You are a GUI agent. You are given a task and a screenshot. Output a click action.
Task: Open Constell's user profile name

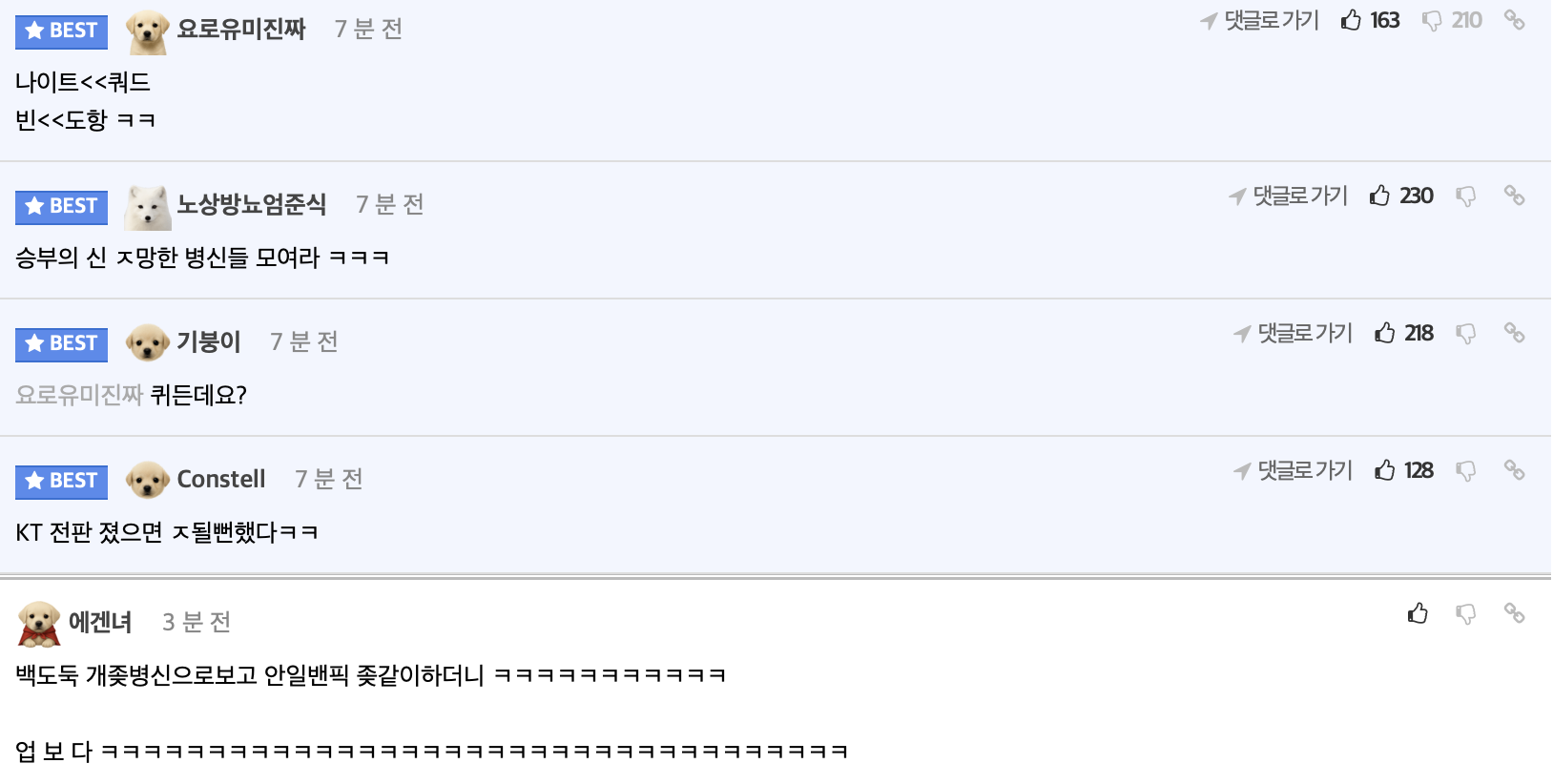tap(221, 479)
